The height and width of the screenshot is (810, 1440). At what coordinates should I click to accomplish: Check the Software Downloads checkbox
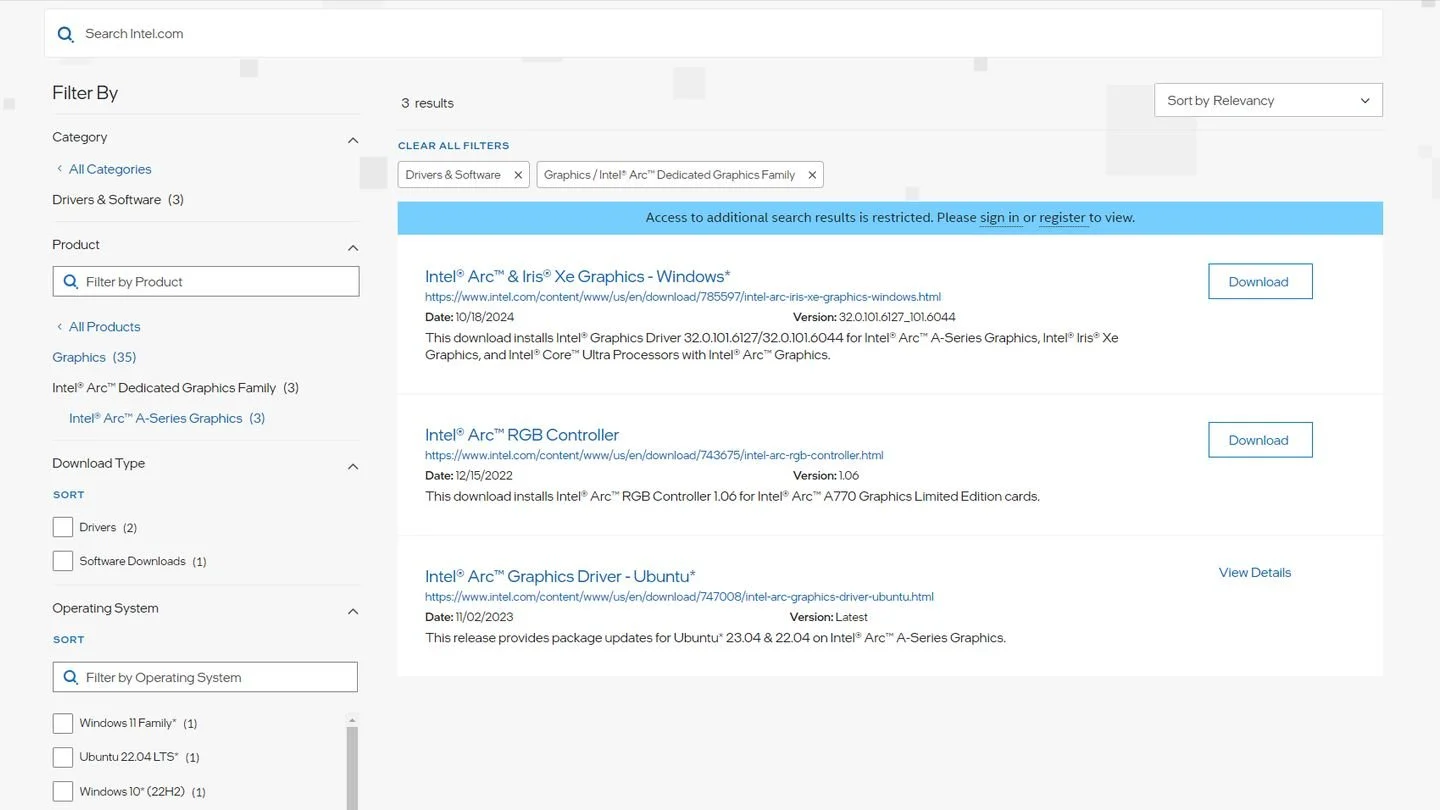click(x=63, y=561)
